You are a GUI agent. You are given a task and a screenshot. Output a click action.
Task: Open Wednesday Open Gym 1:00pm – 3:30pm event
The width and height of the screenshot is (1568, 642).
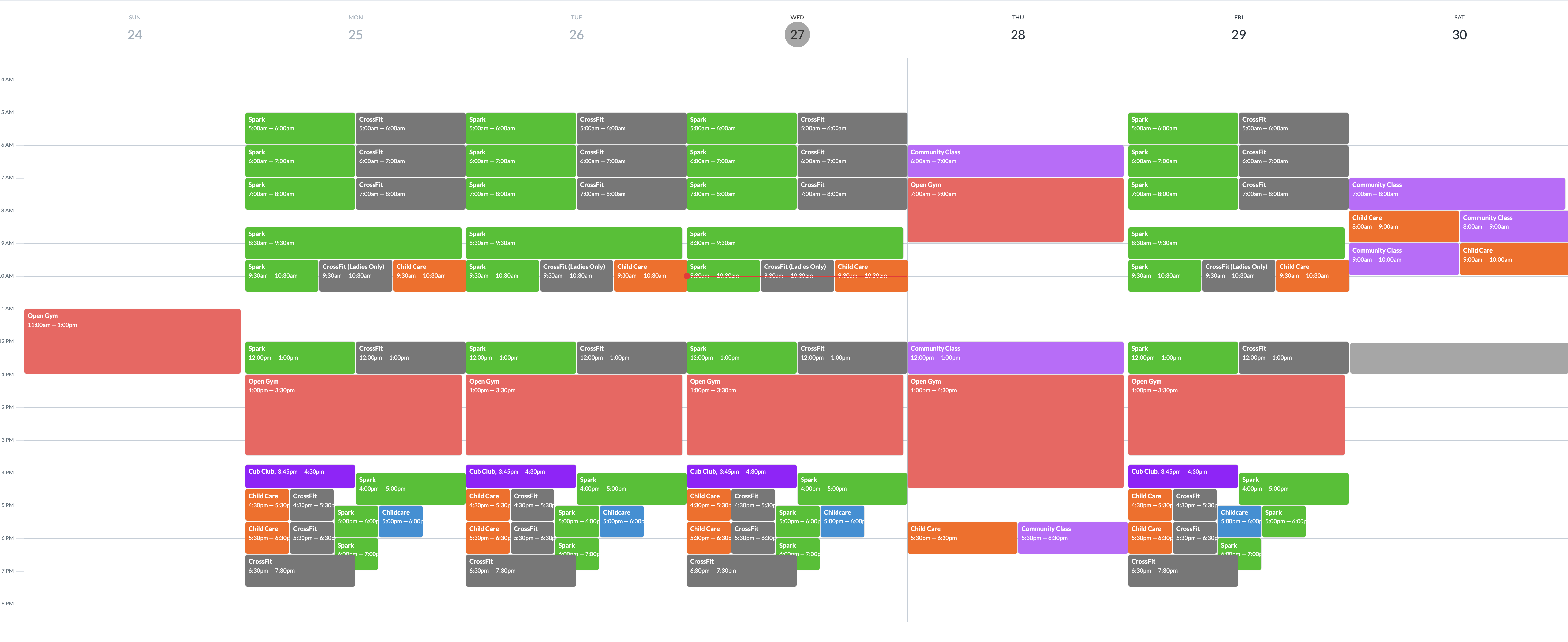pos(795,414)
